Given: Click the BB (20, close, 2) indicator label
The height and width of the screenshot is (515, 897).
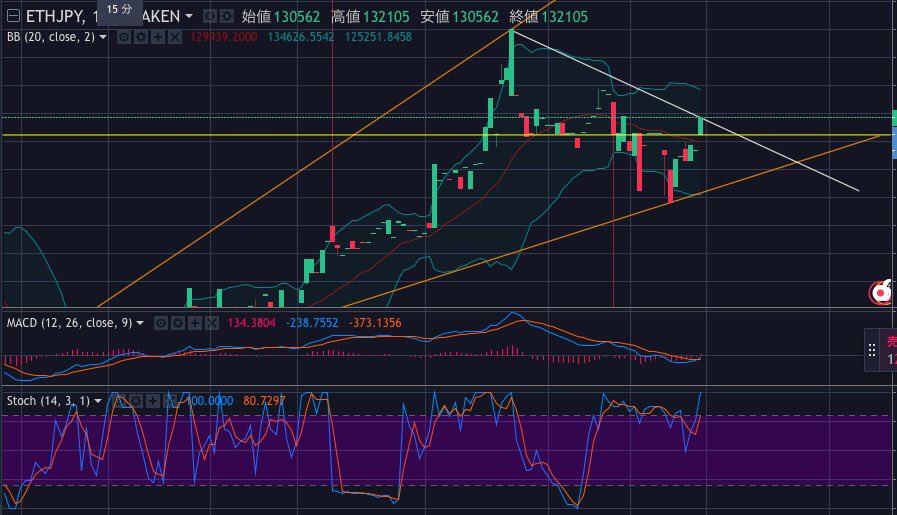Looking at the screenshot, I should [x=50, y=37].
